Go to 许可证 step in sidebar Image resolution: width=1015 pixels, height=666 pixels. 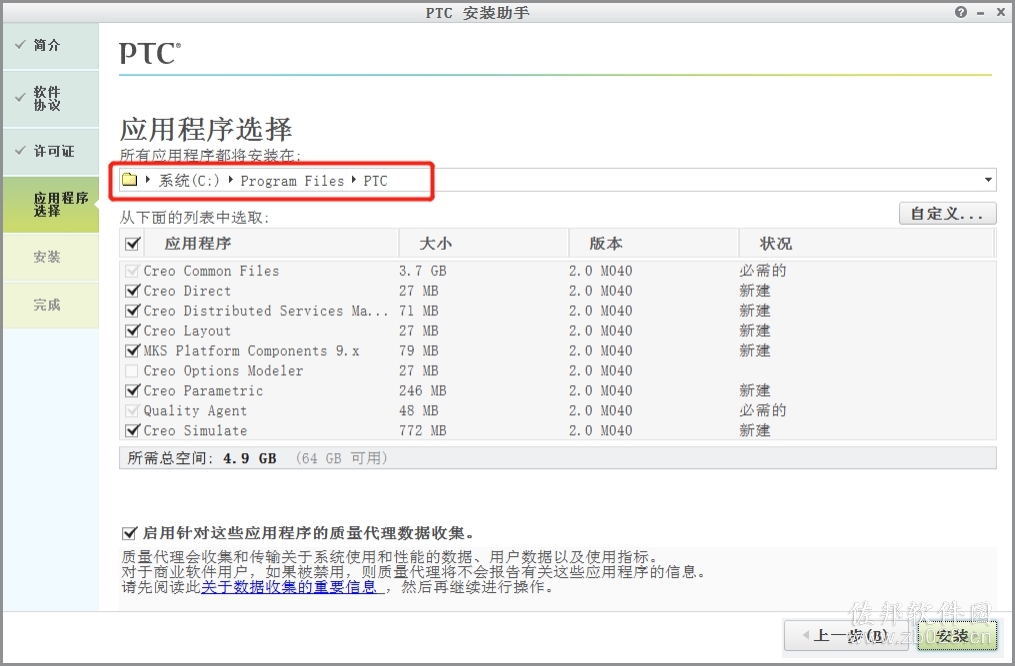point(51,151)
